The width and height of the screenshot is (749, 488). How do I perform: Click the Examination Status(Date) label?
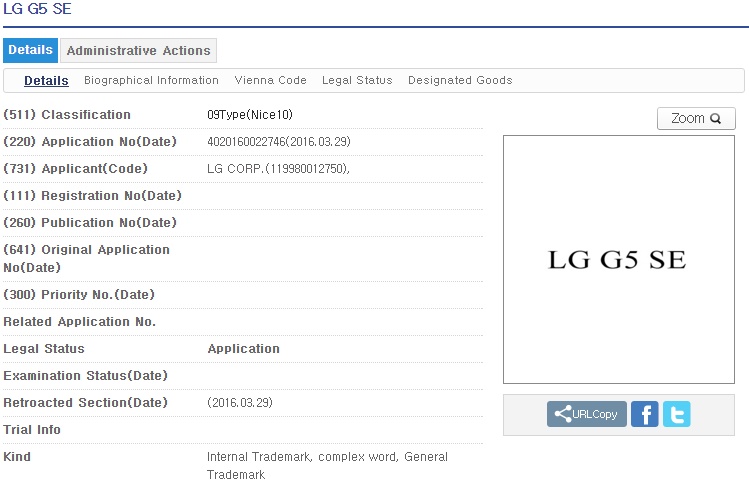coord(86,376)
